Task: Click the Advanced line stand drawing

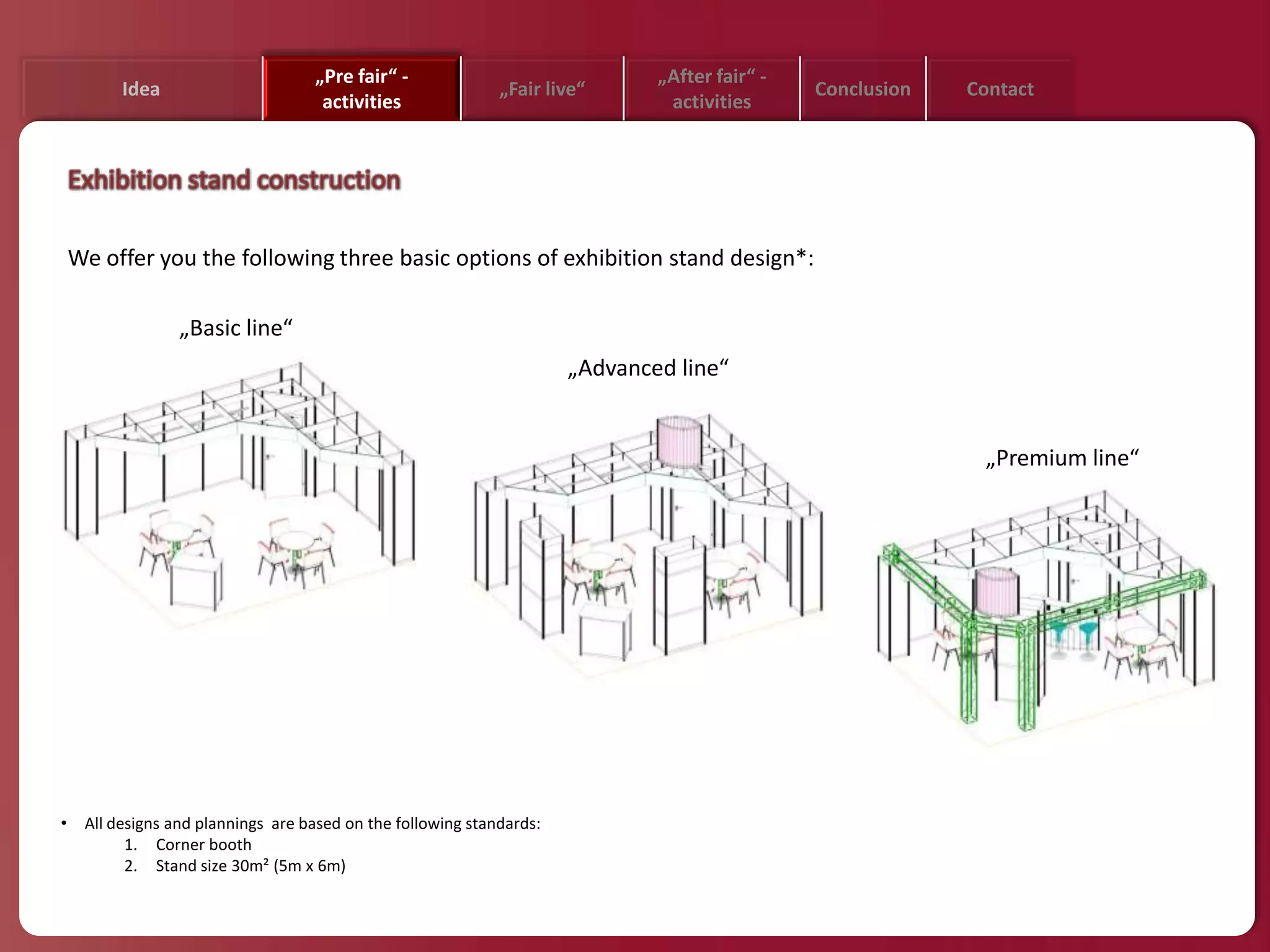Action: [648, 545]
